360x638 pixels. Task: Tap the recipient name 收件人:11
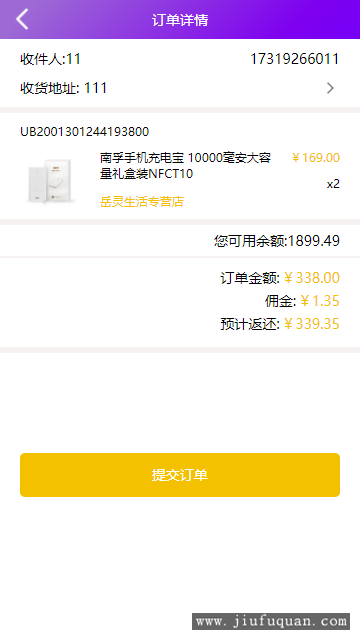click(50, 59)
